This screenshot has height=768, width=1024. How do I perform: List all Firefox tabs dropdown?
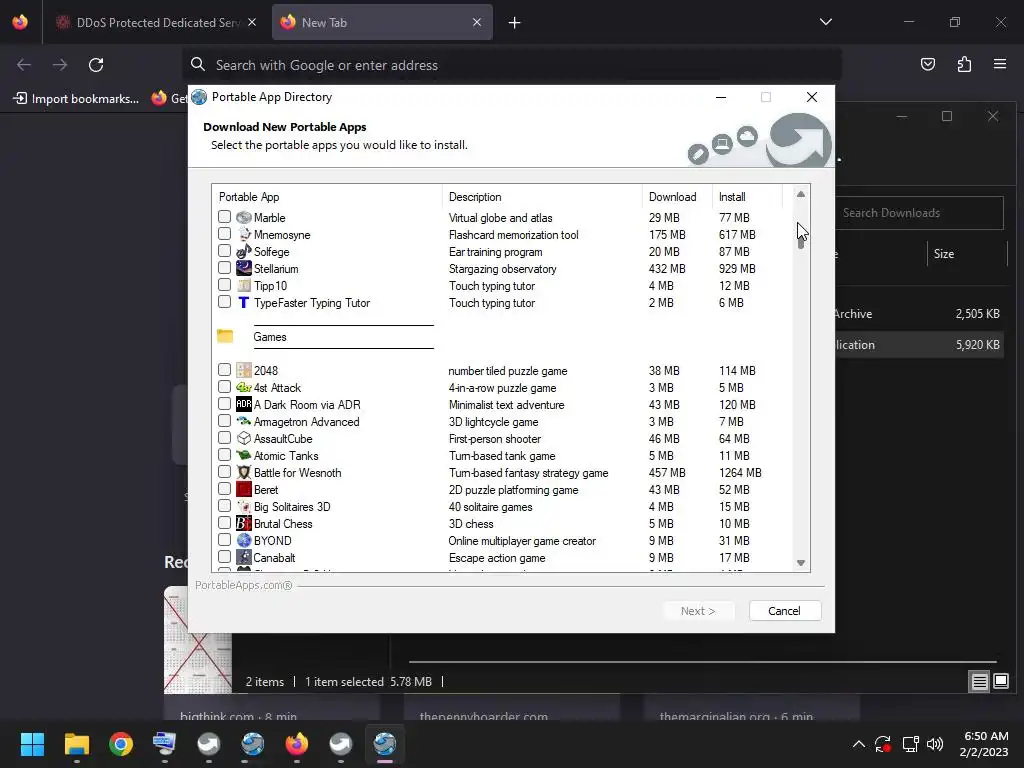click(825, 22)
